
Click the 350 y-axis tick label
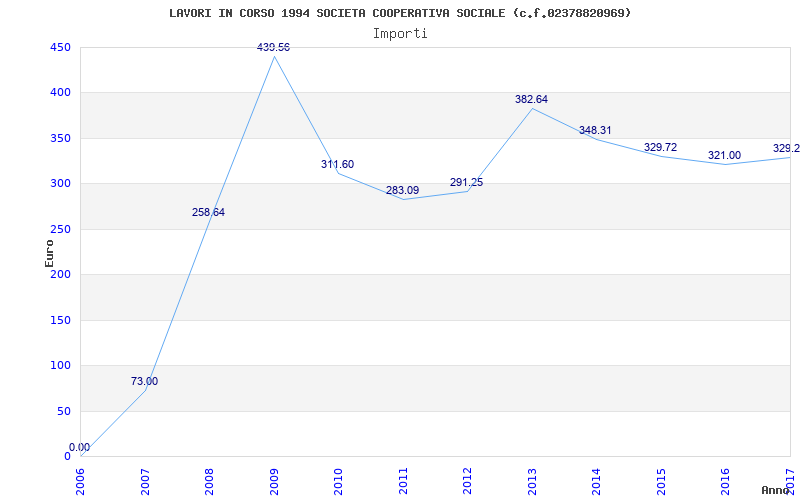pos(60,138)
